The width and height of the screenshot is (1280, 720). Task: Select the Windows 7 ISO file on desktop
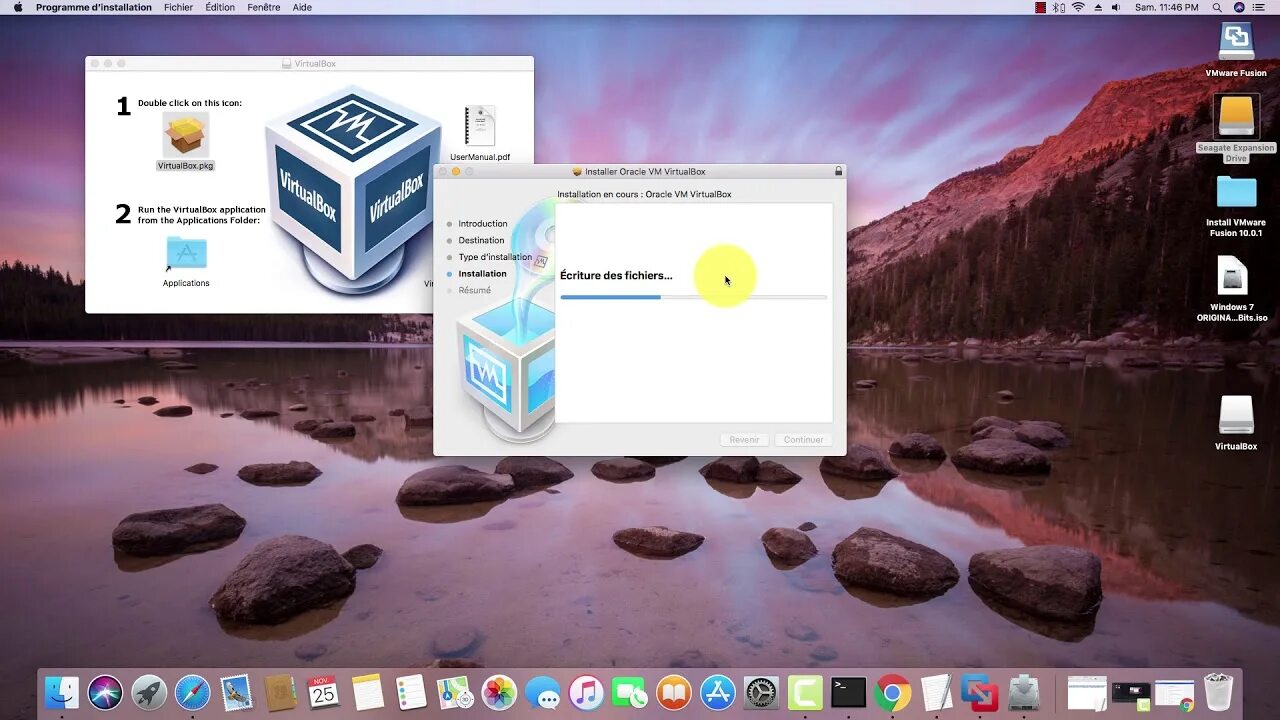1232,277
